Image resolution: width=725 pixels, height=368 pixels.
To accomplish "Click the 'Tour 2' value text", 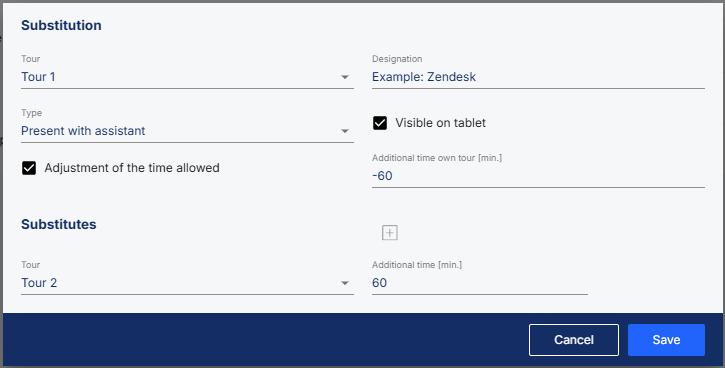I will point(39,283).
